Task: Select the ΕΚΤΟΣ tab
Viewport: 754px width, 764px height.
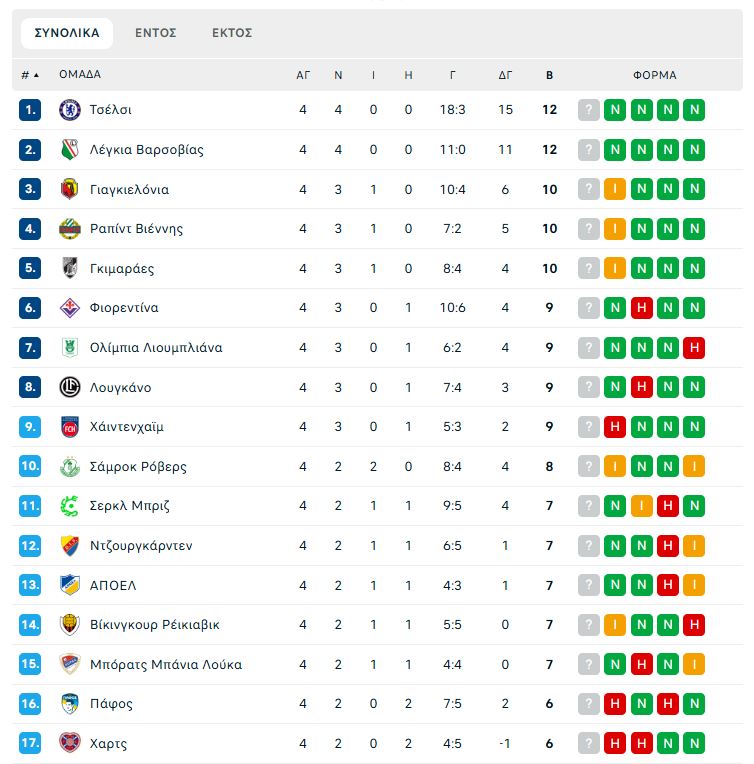Action: coord(232,33)
